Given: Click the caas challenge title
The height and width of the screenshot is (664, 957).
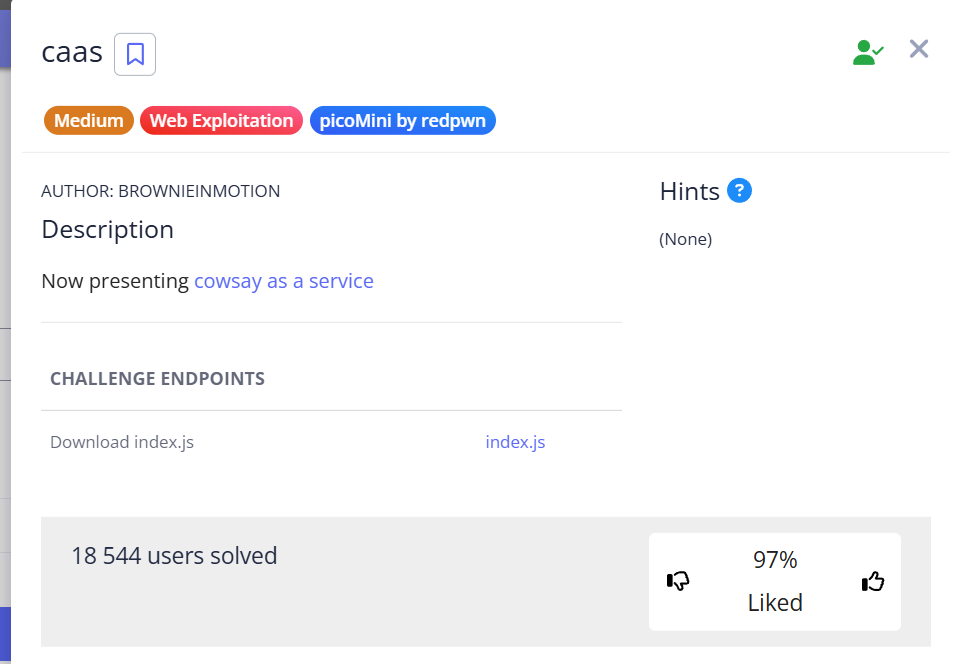Looking at the screenshot, I should 72,52.
